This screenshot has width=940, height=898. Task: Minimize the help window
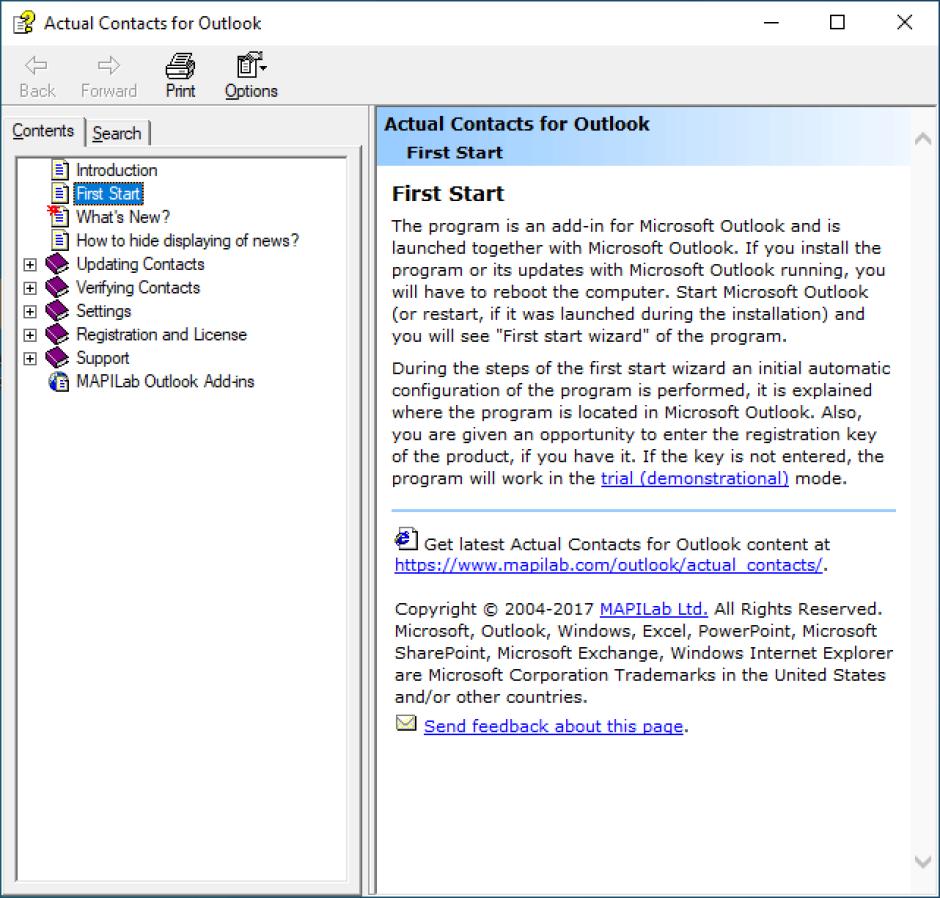pos(771,23)
